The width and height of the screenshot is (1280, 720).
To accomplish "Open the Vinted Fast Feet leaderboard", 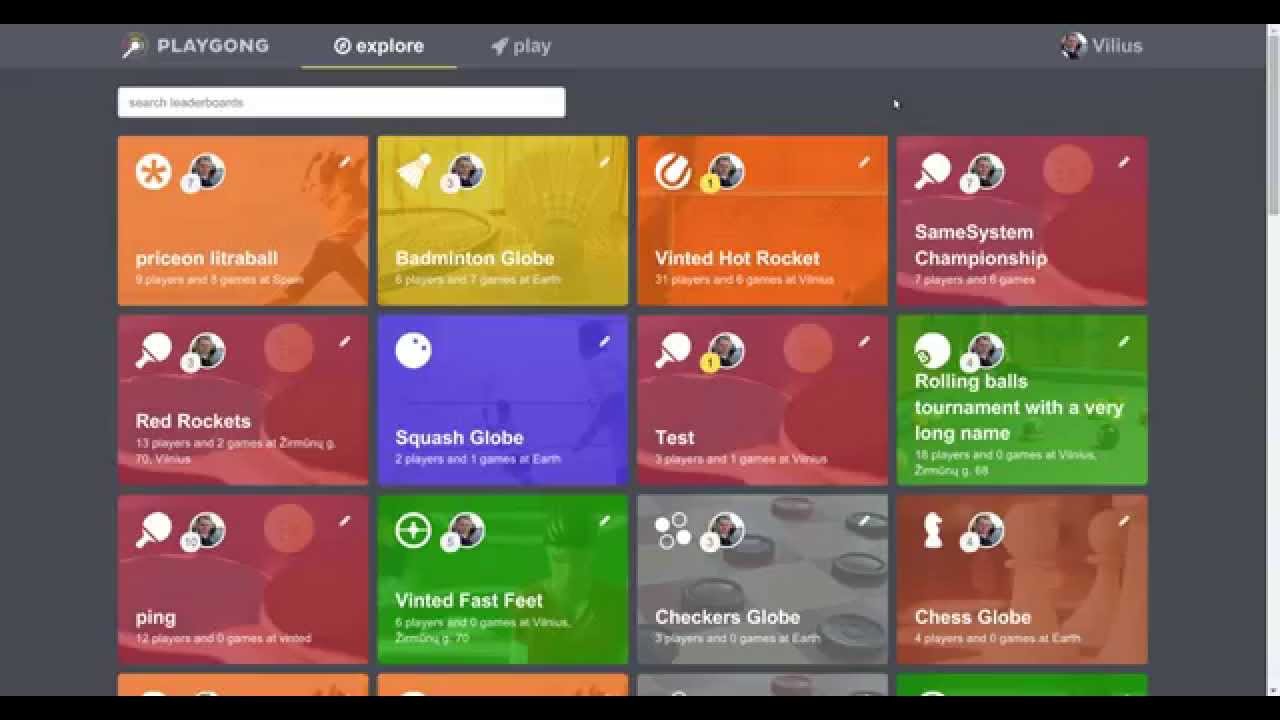I will 469,600.
